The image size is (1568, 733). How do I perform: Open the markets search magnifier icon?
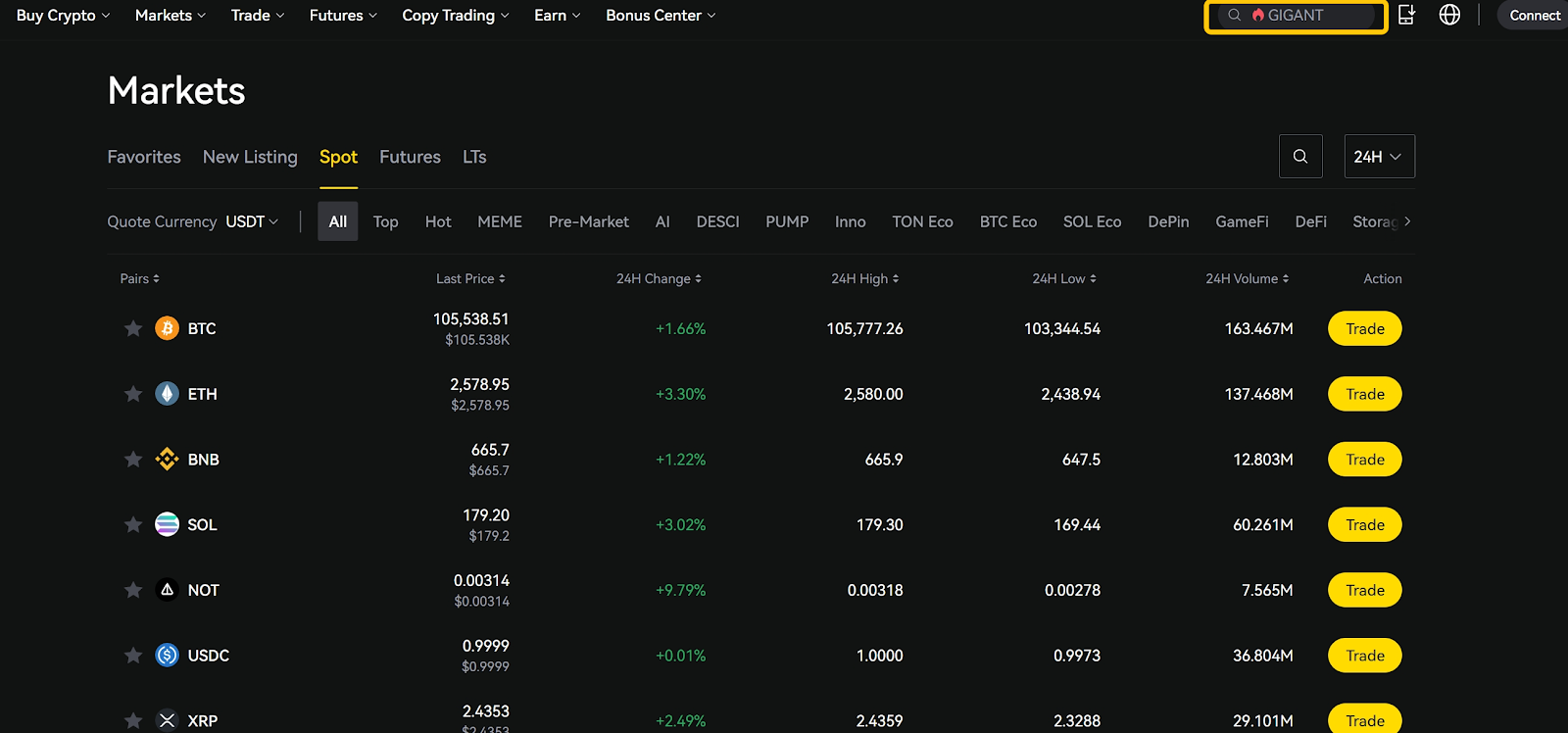click(x=1299, y=157)
